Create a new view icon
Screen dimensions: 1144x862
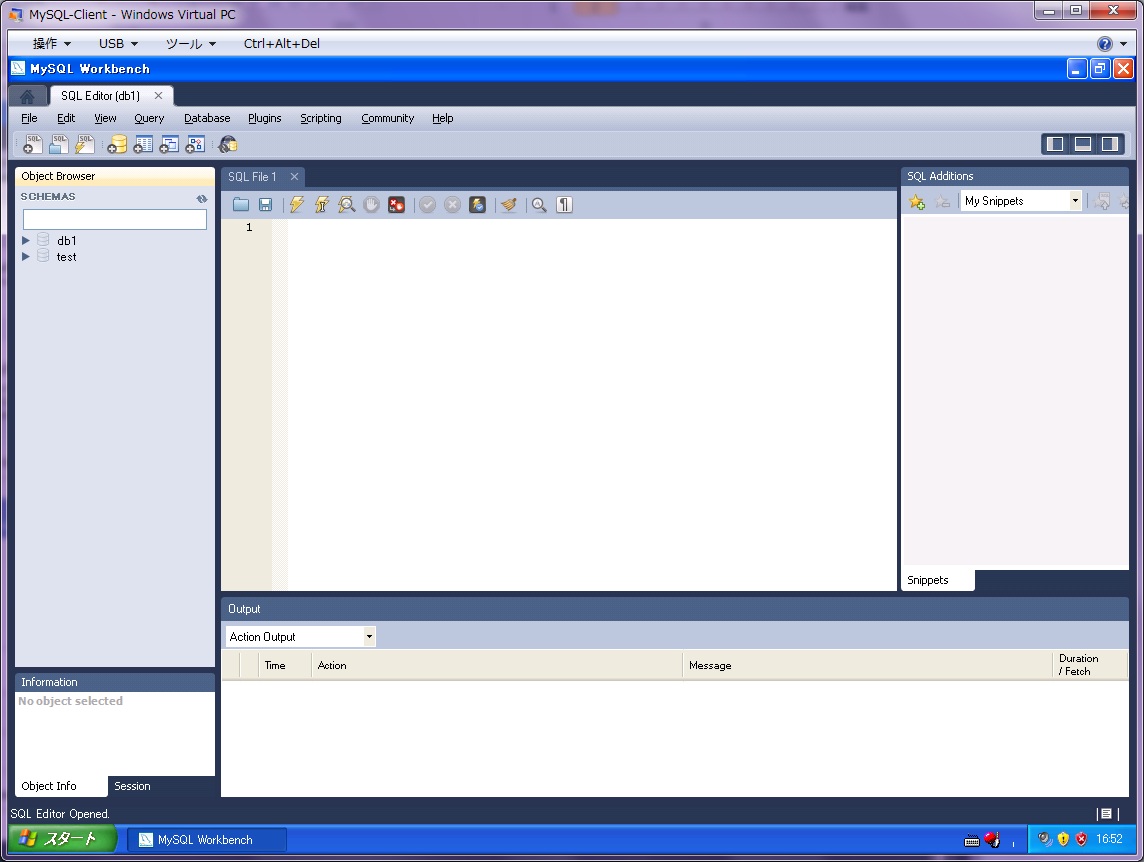[x=169, y=144]
